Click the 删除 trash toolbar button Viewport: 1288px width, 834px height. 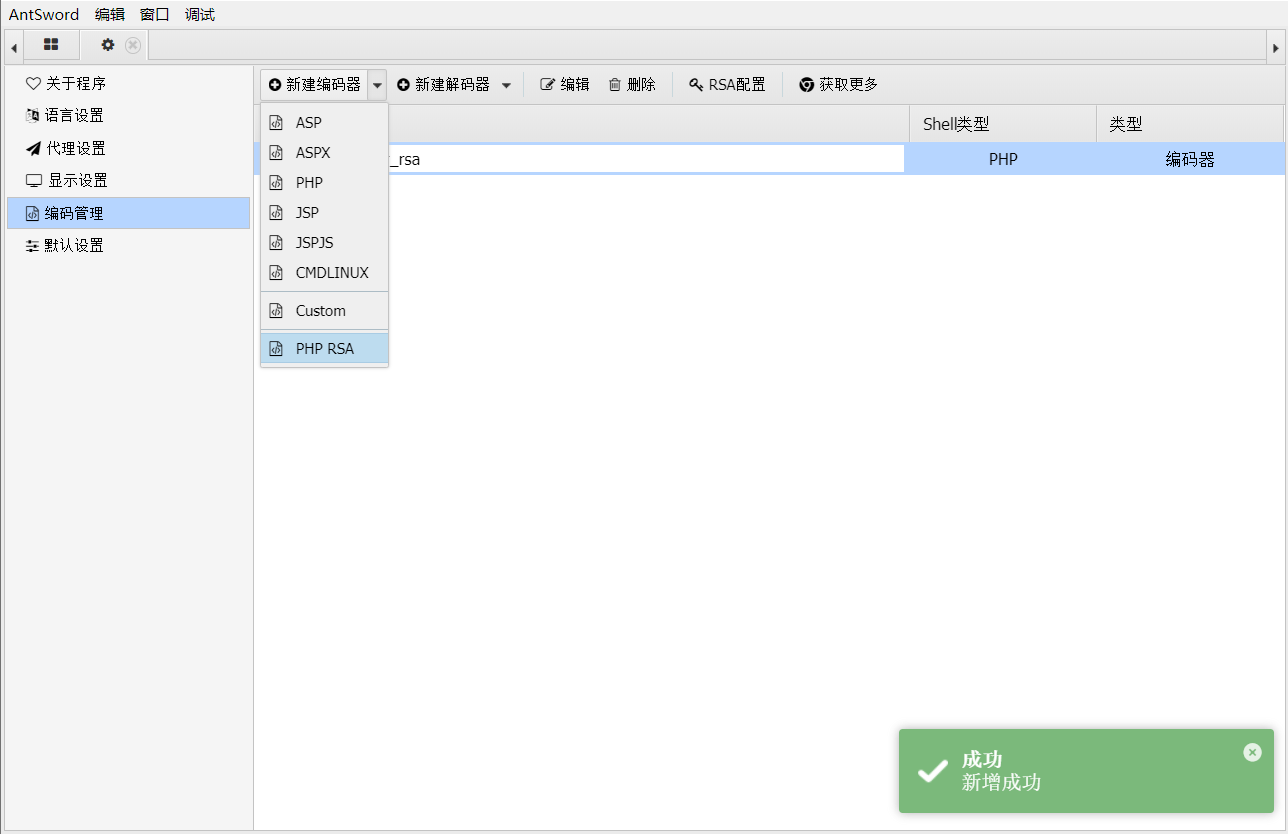tap(632, 85)
